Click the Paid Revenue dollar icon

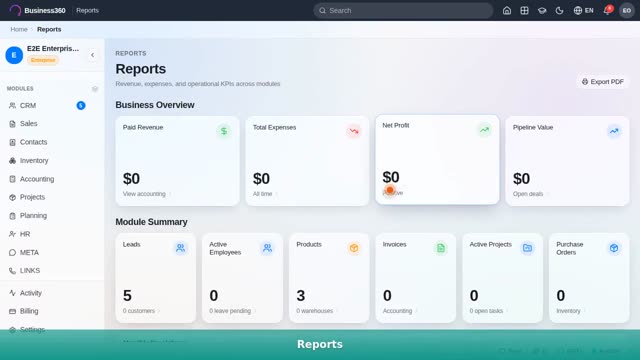(x=224, y=131)
